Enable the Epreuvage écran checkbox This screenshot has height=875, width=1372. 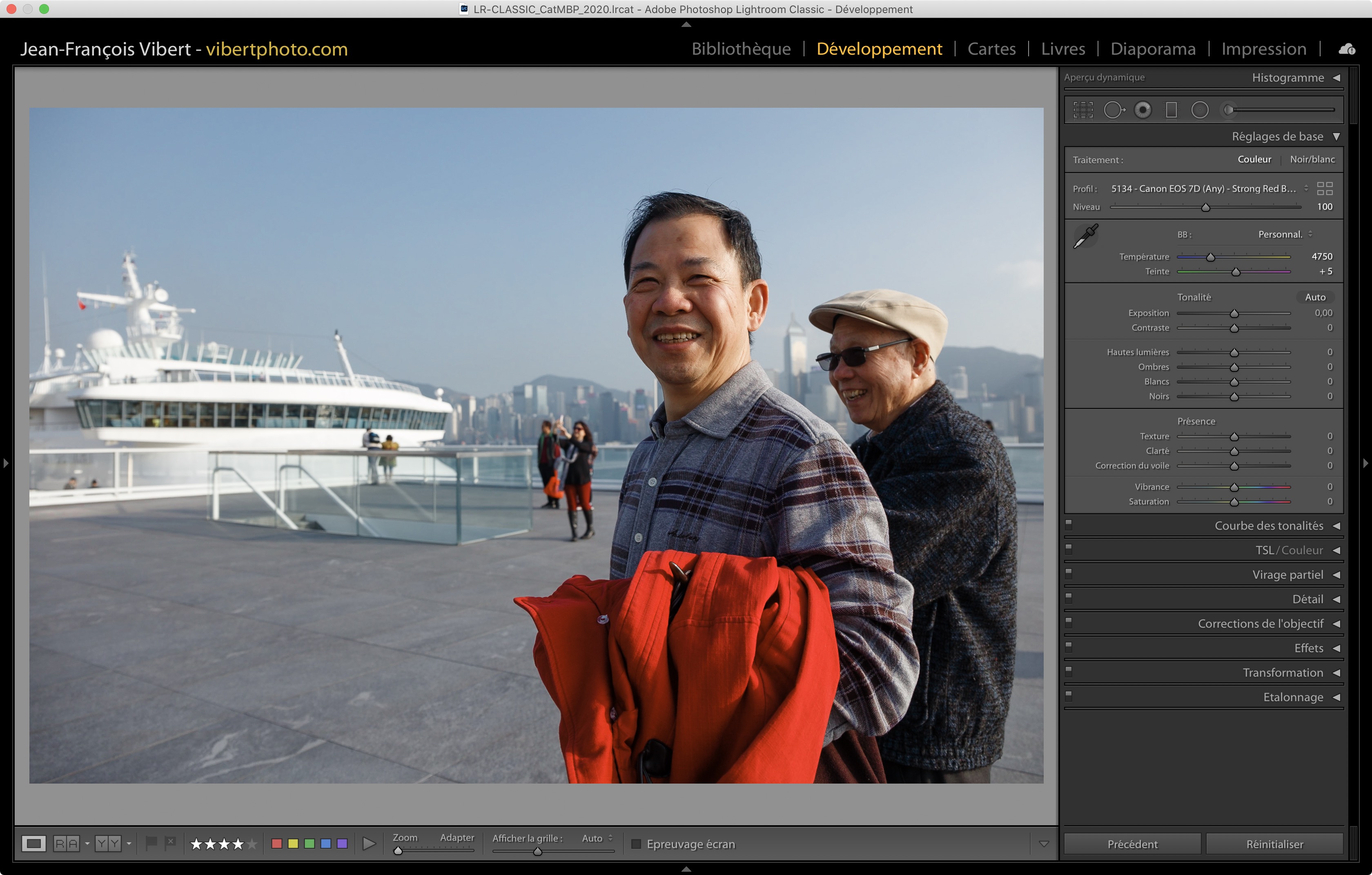pyautogui.click(x=637, y=844)
